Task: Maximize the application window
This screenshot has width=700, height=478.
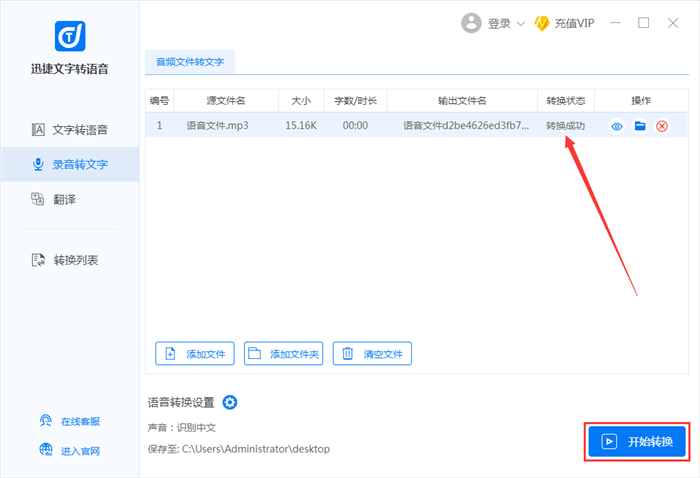Action: (x=644, y=23)
